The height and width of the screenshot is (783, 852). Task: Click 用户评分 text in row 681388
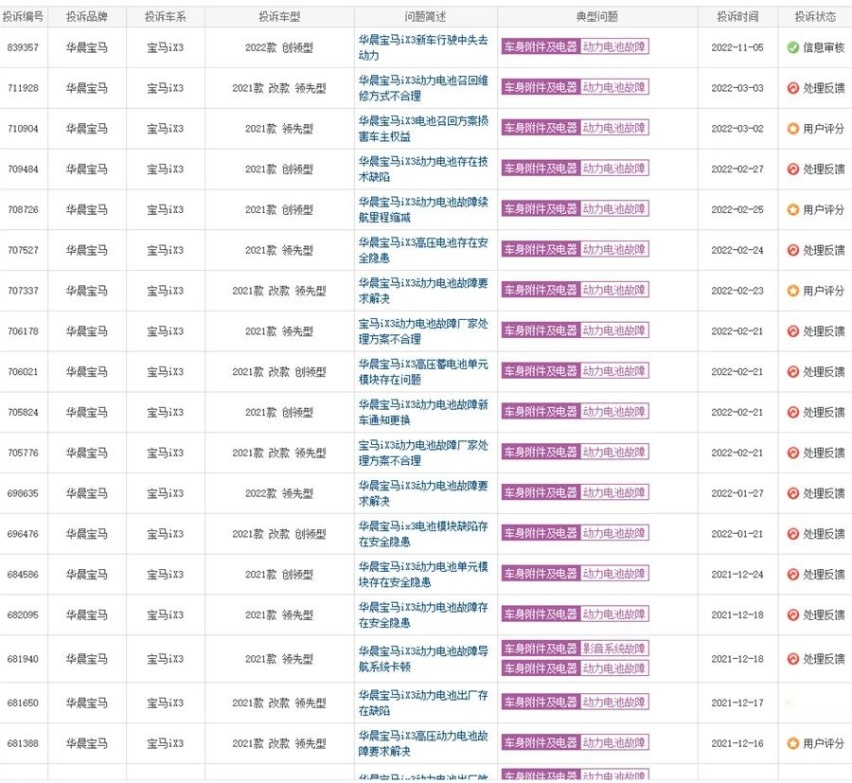824,743
